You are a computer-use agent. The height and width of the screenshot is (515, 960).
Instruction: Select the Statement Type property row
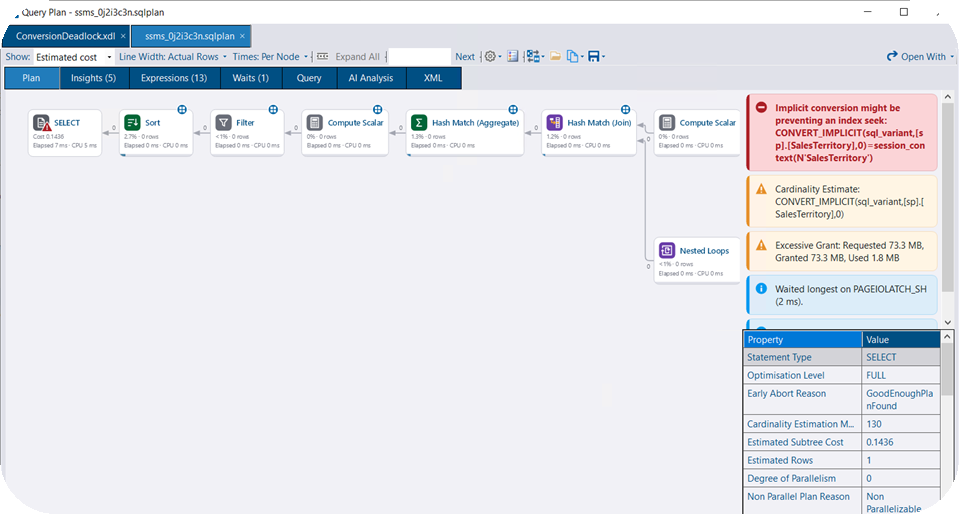(842, 357)
